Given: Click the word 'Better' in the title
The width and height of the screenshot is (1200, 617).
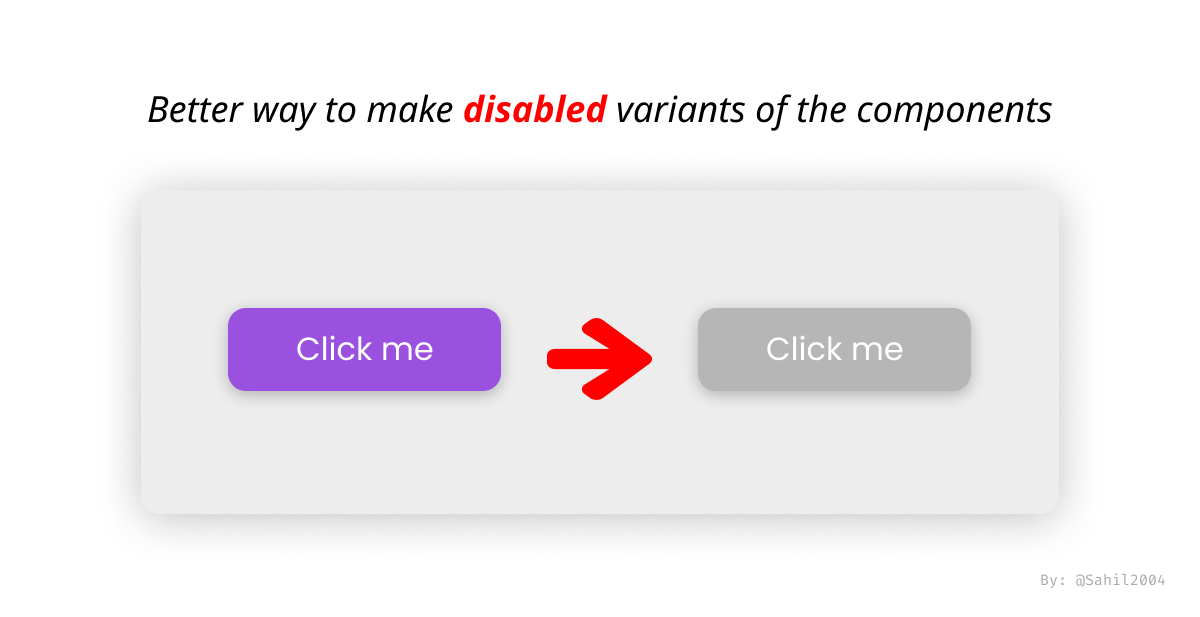Looking at the screenshot, I should point(199,110).
